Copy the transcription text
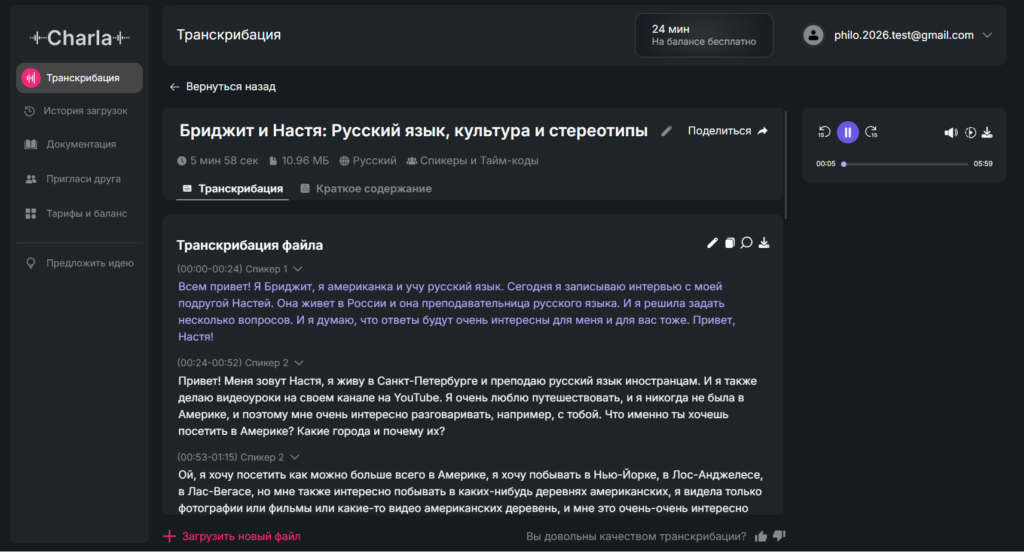The height and width of the screenshot is (552, 1024). click(x=729, y=243)
